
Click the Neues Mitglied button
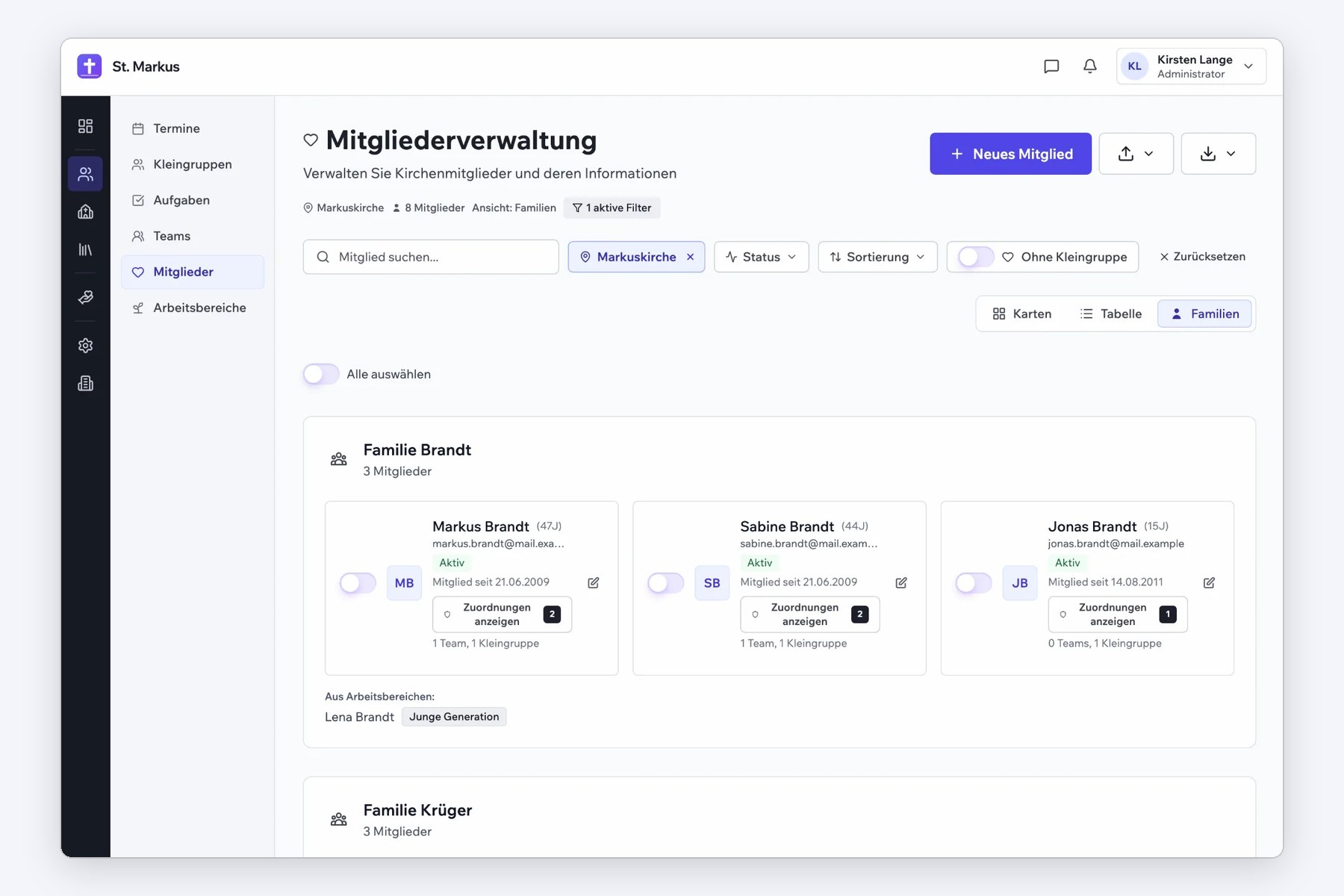tap(1010, 154)
